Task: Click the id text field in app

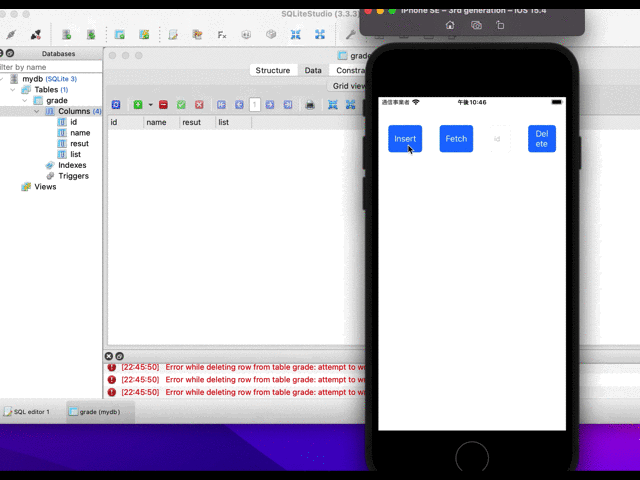Action: [498, 139]
